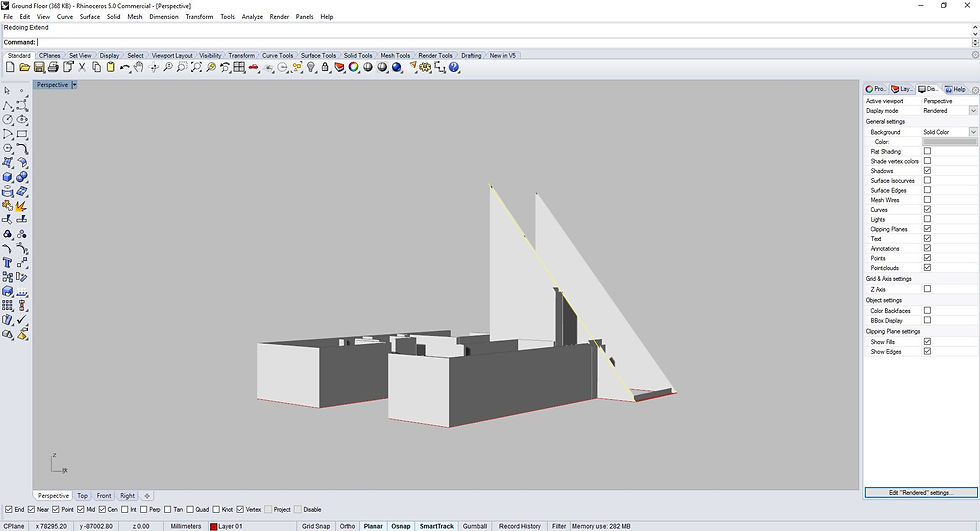Toggle Grid Snap in status bar
This screenshot has width=980, height=531.
point(316,526)
